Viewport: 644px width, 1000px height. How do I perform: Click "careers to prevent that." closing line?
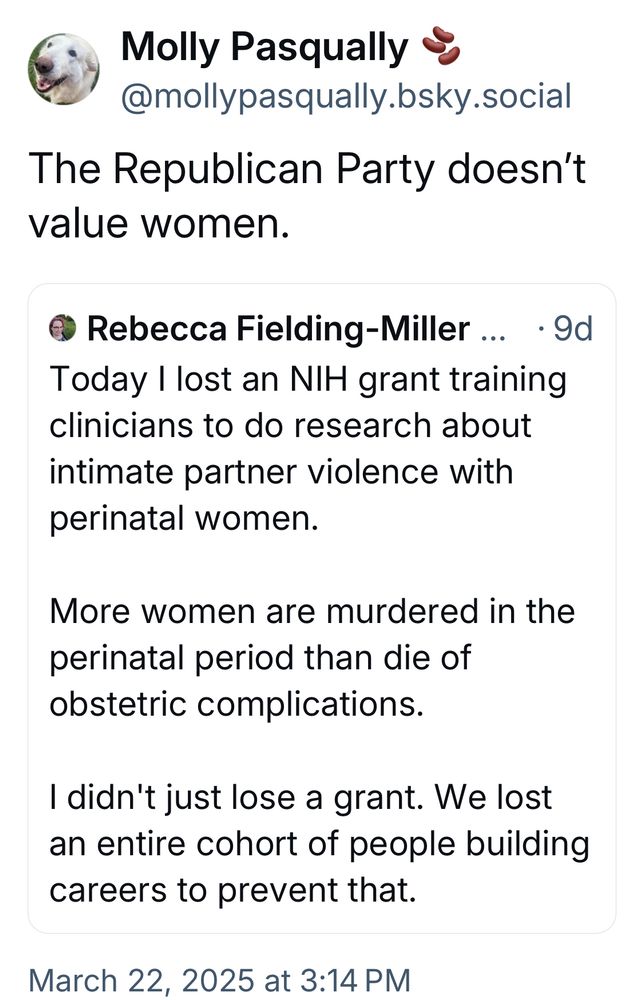pyautogui.click(x=232, y=889)
